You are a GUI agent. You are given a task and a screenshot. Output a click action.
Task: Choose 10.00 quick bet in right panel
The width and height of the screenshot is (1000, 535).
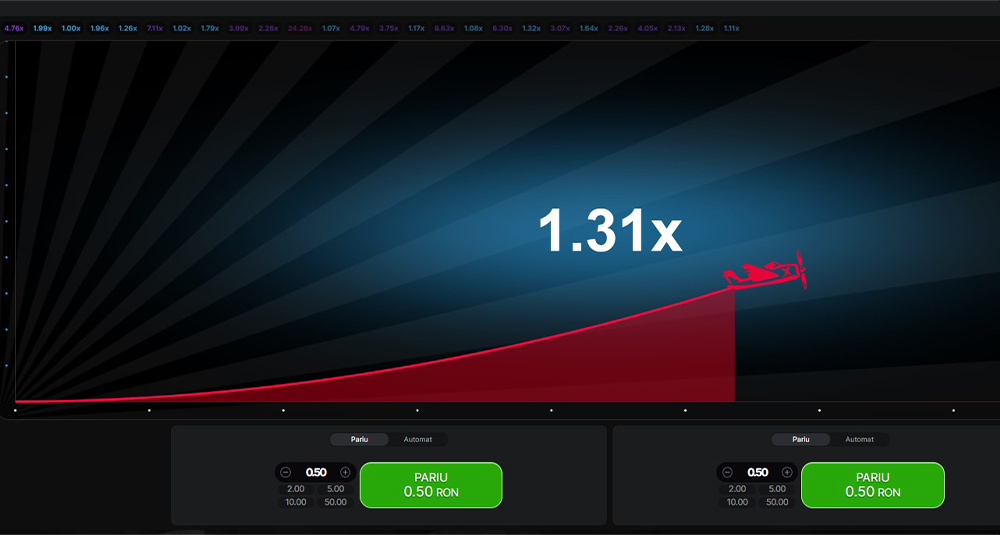[738, 502]
